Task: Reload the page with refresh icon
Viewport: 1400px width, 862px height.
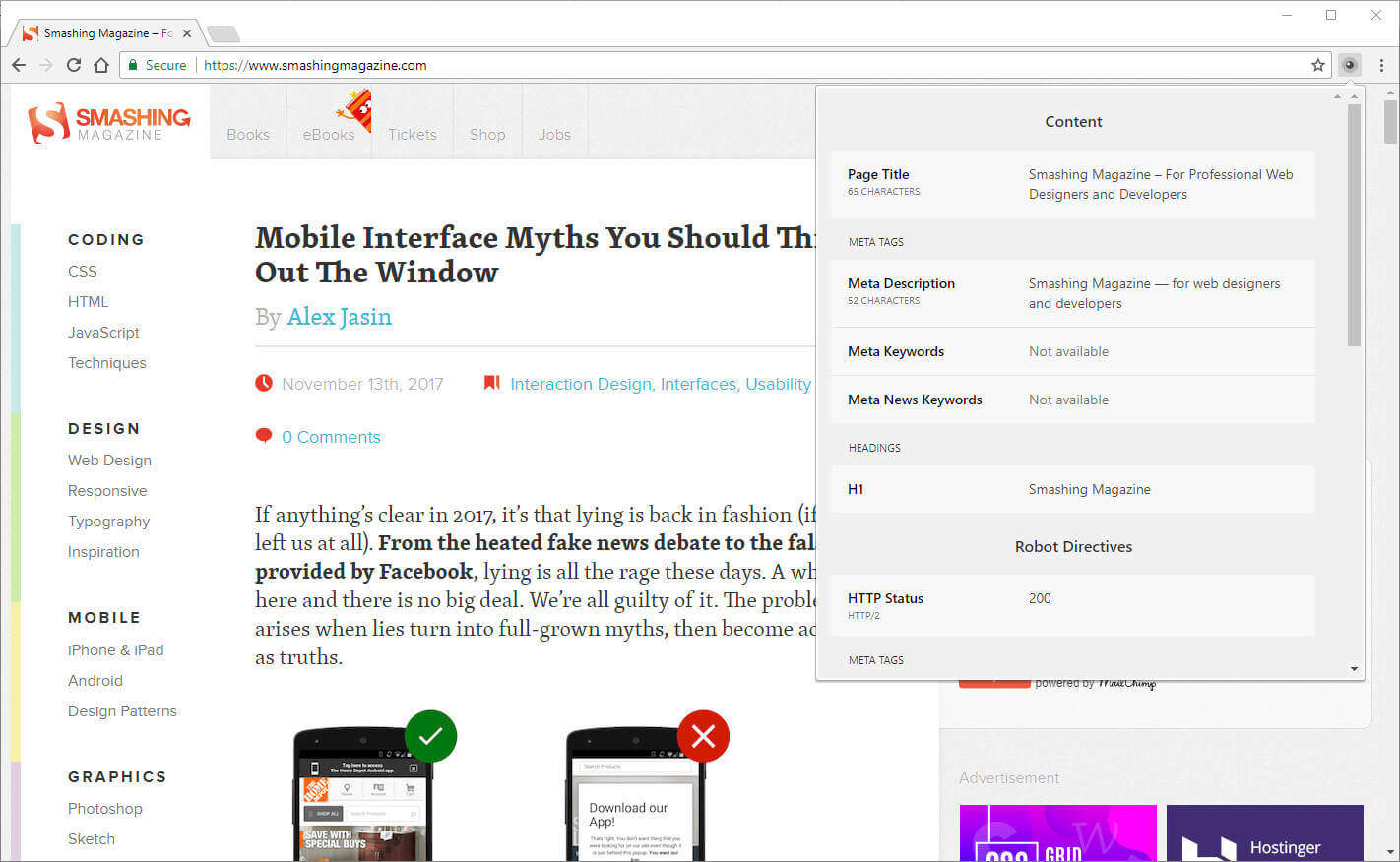Action: point(73,65)
